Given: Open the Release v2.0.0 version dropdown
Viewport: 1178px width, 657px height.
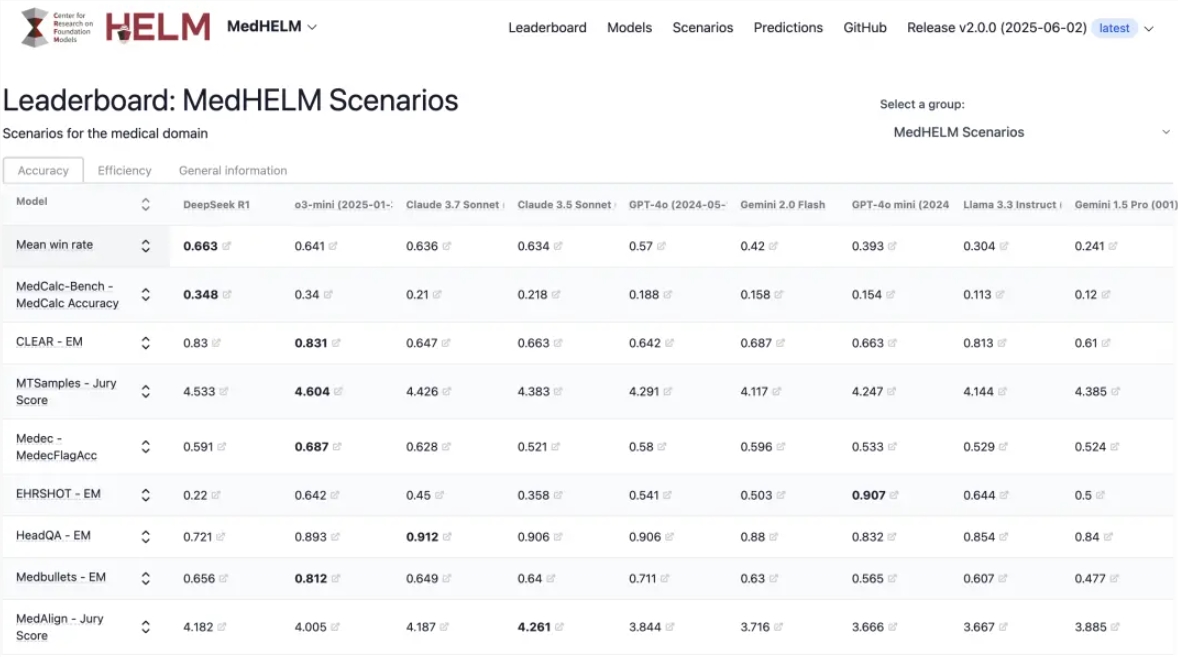Looking at the screenshot, I should coord(1030,28).
